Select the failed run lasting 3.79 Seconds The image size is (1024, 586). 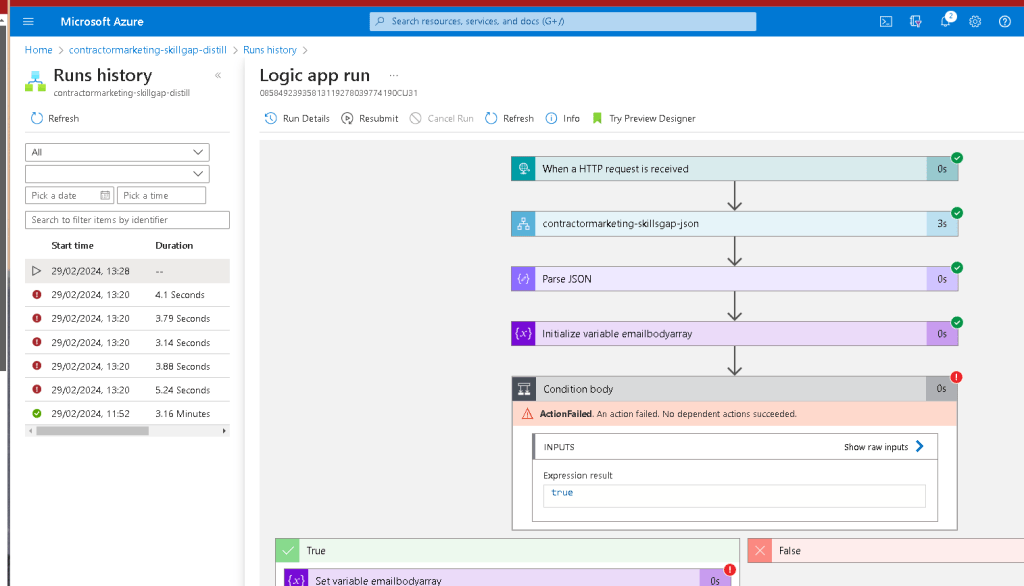pyautogui.click(x=127, y=318)
